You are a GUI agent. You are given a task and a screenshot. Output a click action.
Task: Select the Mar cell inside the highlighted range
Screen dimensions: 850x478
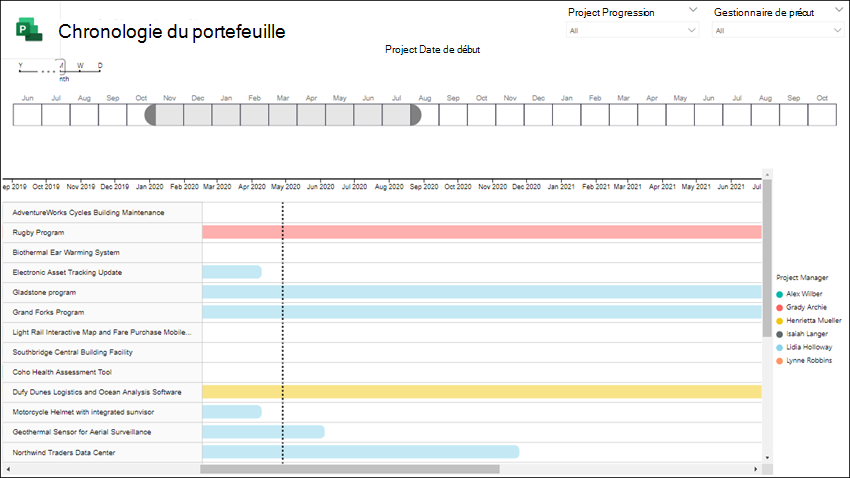(283, 115)
